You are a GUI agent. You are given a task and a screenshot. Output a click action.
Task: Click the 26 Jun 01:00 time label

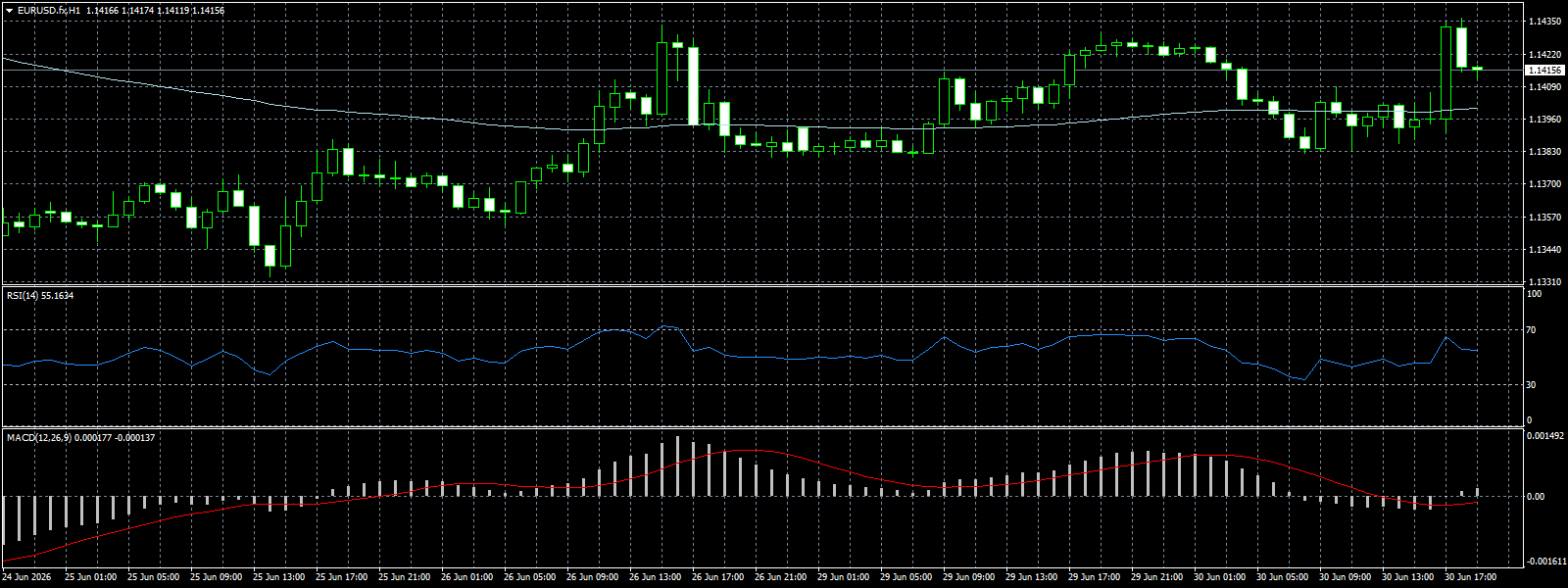(x=466, y=577)
